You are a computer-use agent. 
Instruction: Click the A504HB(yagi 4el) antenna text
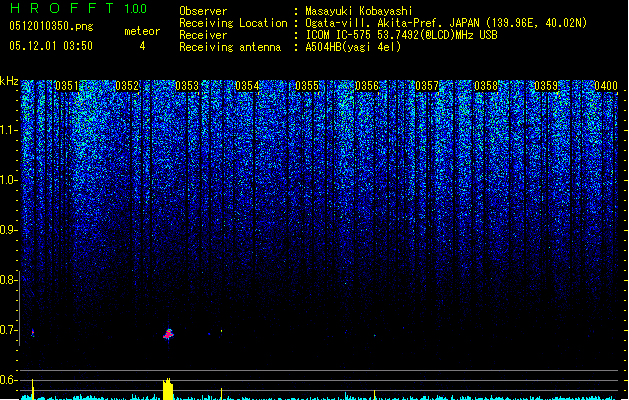coord(353,47)
